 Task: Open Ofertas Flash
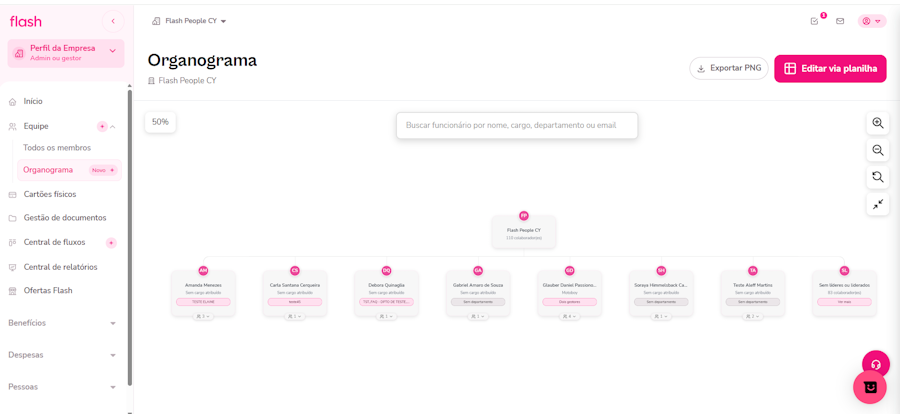point(48,291)
